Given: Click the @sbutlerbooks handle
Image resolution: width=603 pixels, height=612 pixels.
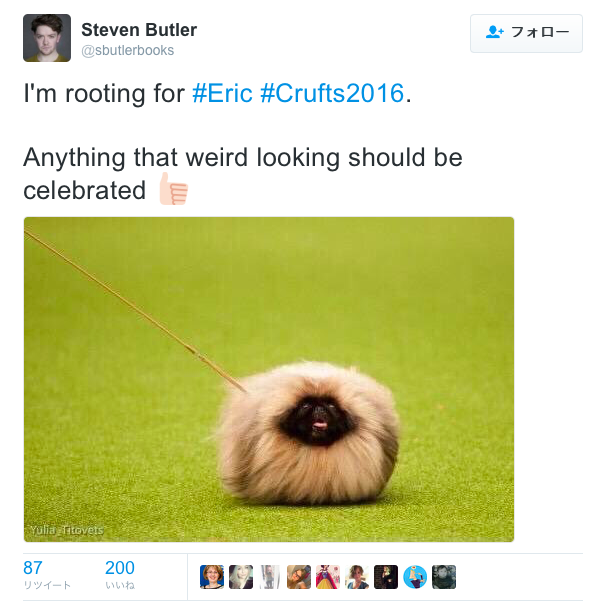Looking at the screenshot, I should point(128,51).
